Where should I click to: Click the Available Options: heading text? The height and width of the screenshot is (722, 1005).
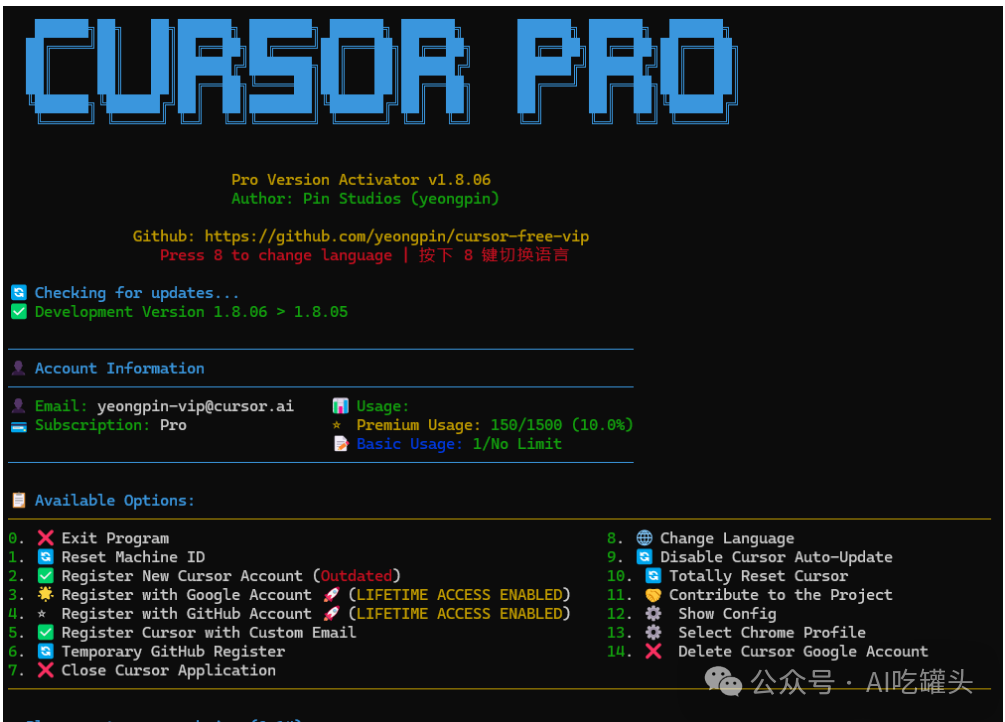tap(114, 501)
